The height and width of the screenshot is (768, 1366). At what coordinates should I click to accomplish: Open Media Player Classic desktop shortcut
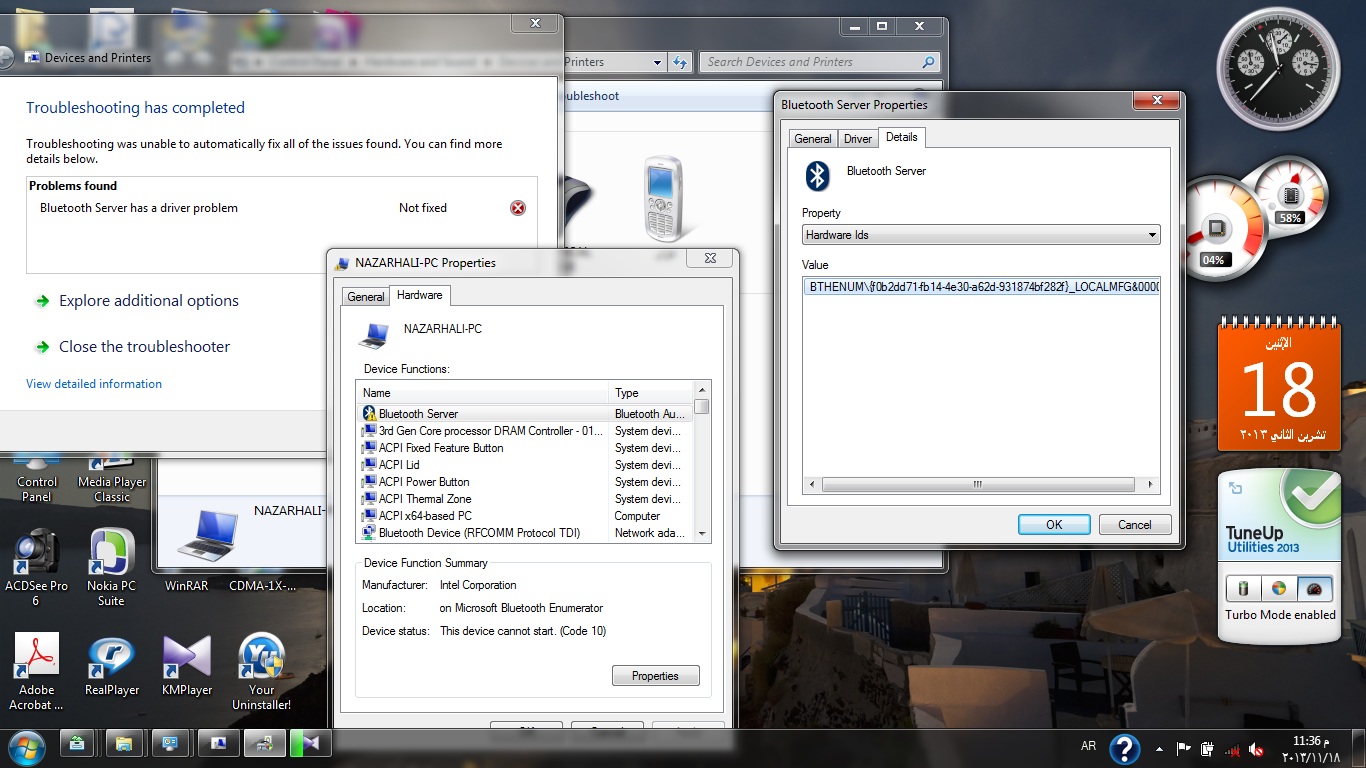(112, 479)
